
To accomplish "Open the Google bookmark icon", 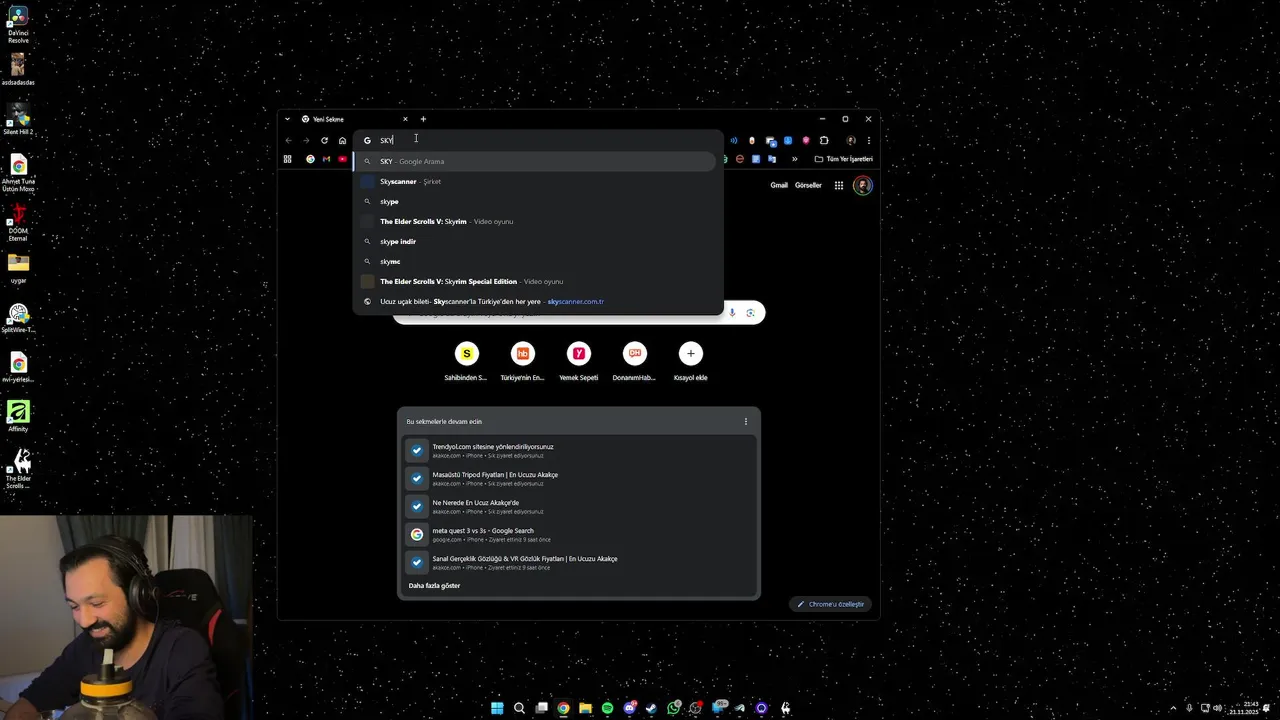I will [310, 159].
